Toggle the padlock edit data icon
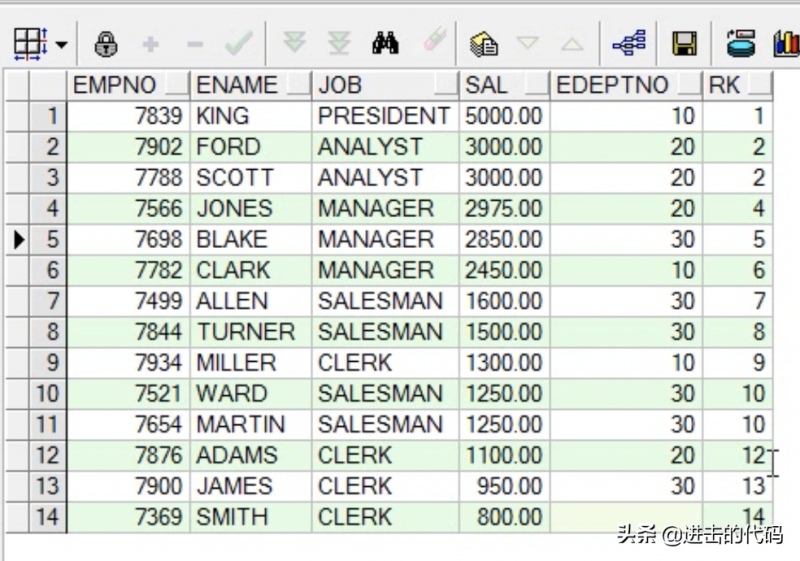This screenshot has height=561, width=800. tap(106, 44)
